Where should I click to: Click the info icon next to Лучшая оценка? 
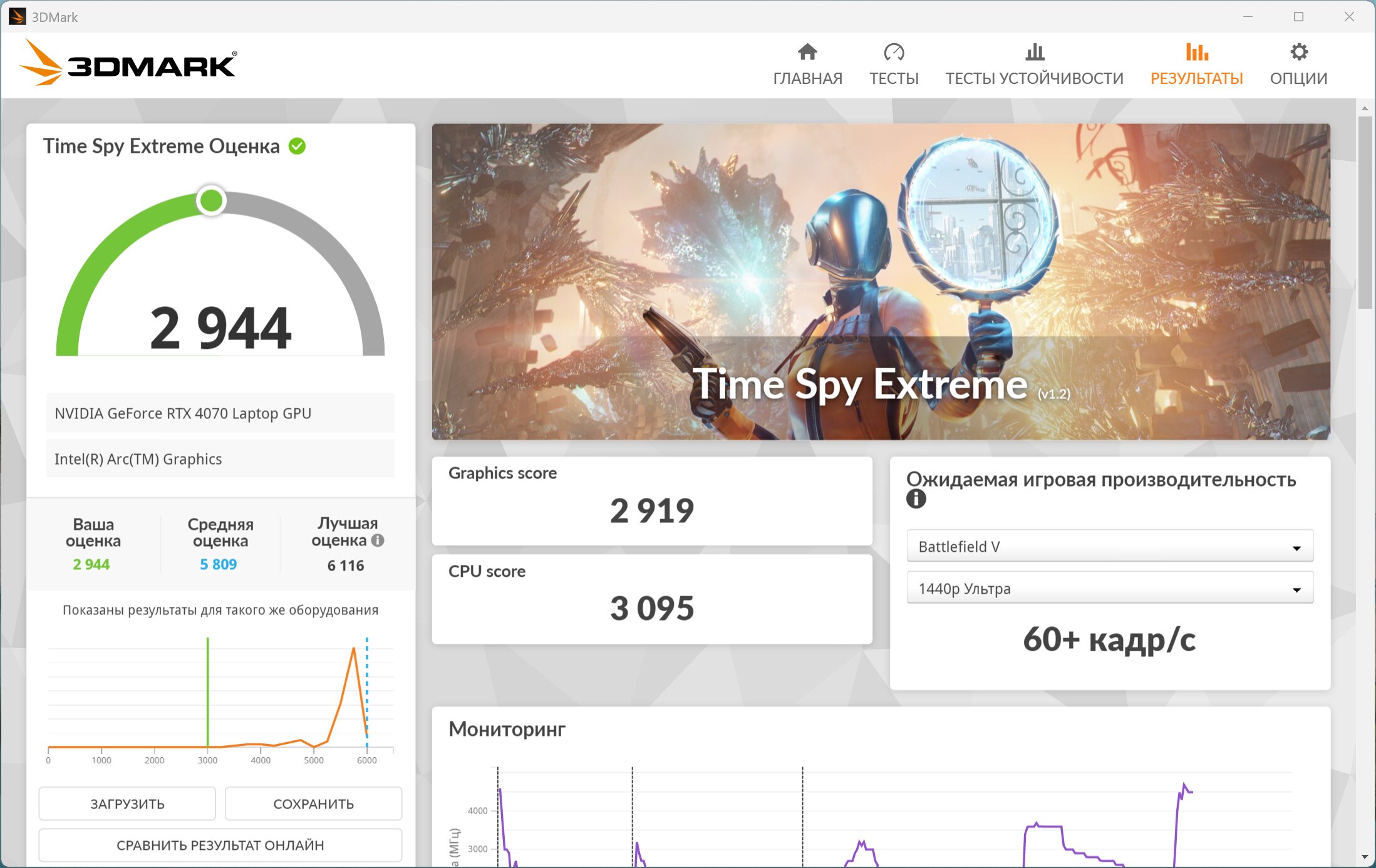click(x=378, y=540)
